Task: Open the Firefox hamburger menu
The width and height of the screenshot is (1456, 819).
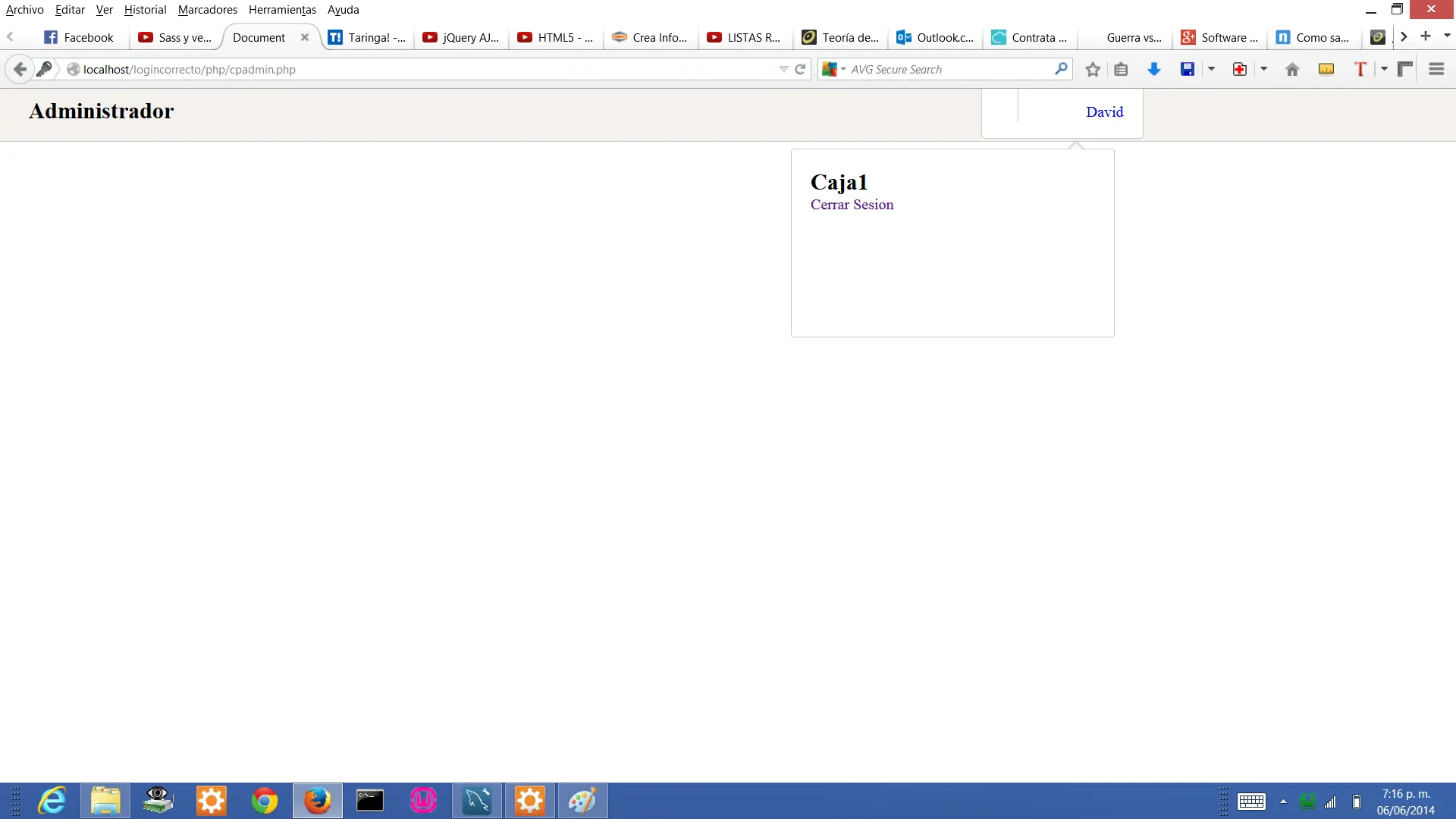Action: tap(1436, 69)
